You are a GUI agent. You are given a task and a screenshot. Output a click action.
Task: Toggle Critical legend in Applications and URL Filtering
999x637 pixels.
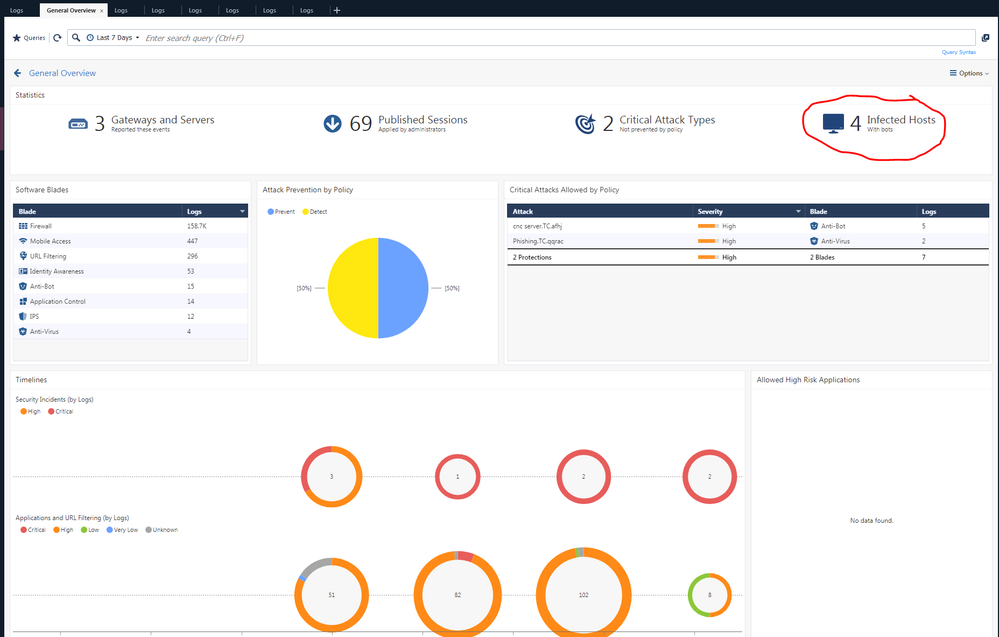tap(33, 530)
